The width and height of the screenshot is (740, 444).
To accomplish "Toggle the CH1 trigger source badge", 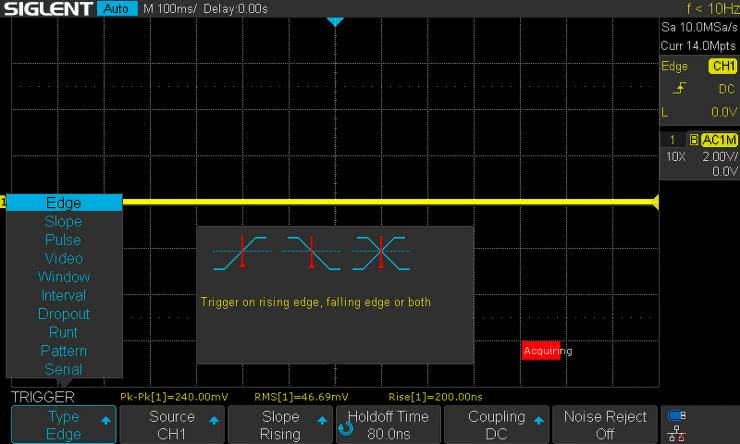I will click(x=722, y=66).
